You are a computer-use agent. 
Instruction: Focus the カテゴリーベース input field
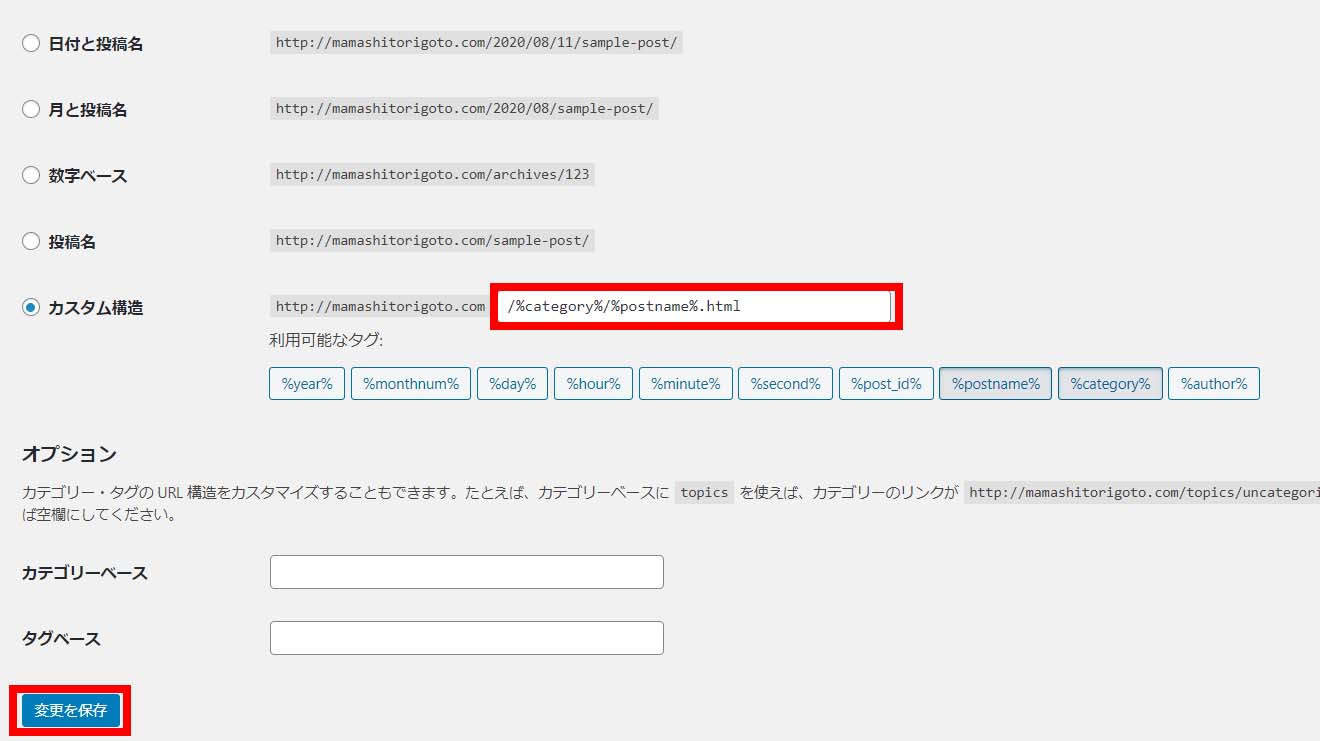[466, 572]
